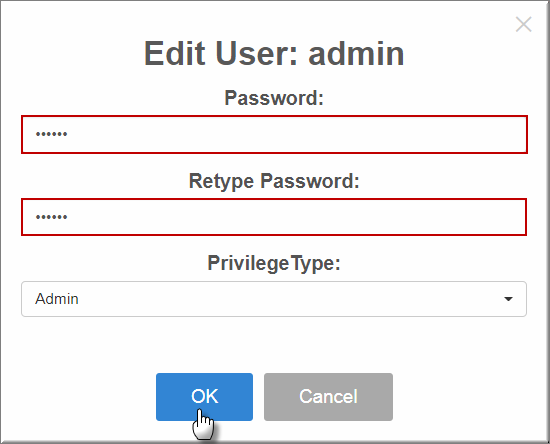Close the Edit User dialog with the X
The height and width of the screenshot is (444, 550).
pos(523,25)
